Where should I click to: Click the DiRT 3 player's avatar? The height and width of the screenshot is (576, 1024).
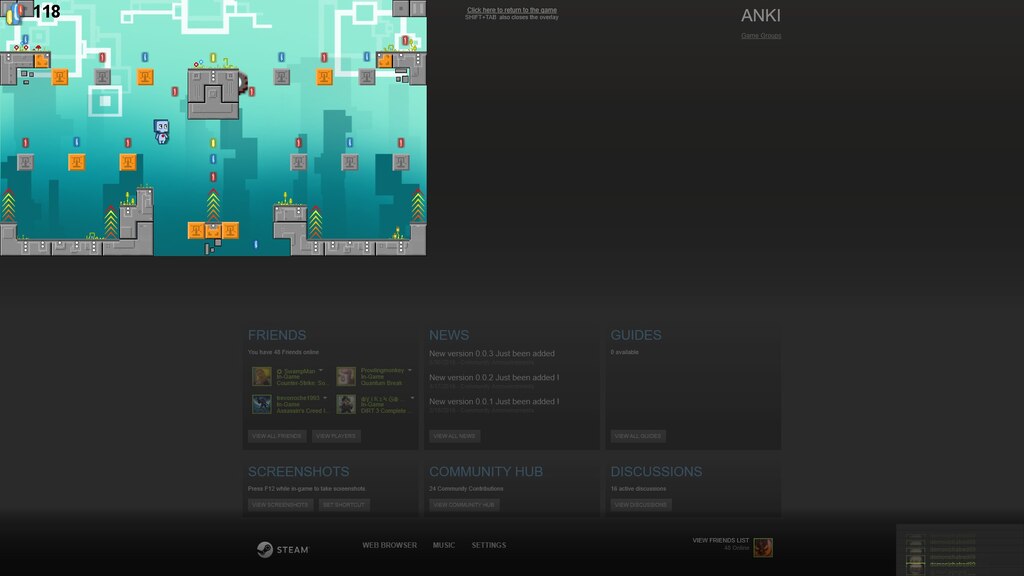[346, 404]
